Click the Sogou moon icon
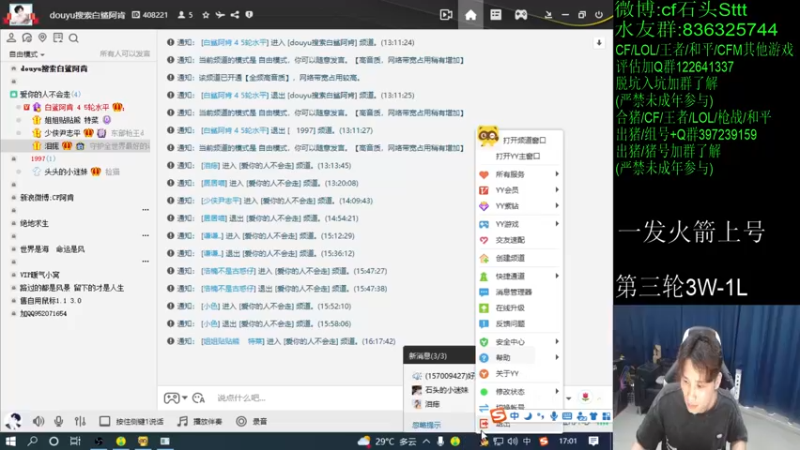The image size is (800, 450). click(528, 416)
